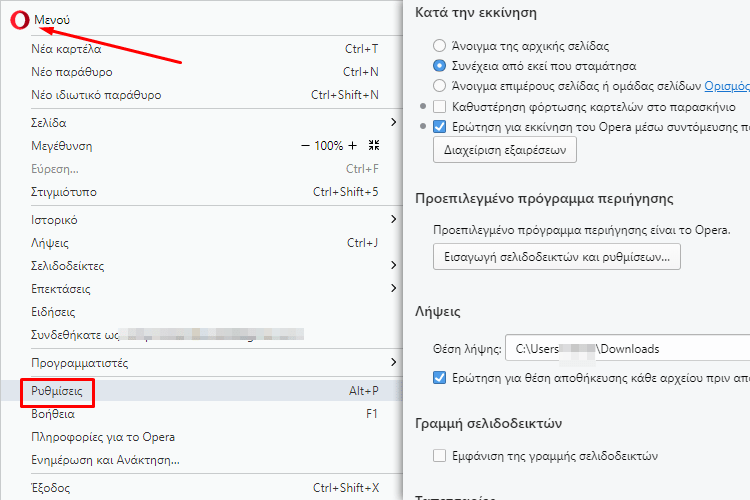Uncheck 'Ερώτηση για θέση αποθήκευσης' checkbox

(439, 378)
